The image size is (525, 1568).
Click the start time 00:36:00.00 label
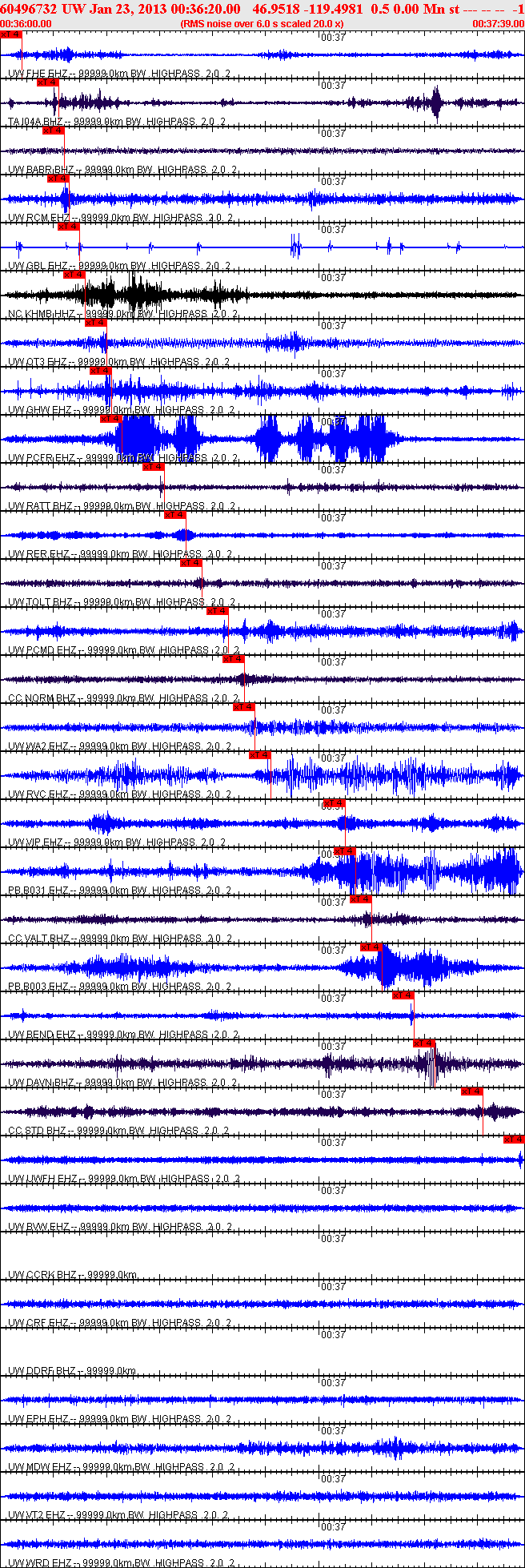[x=26, y=24]
